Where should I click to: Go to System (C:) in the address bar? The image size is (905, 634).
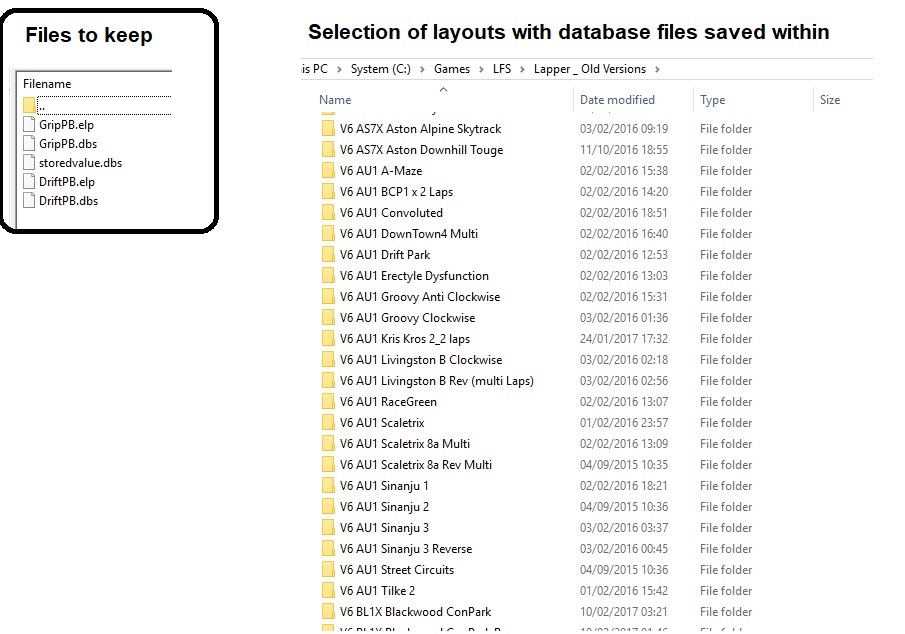[x=382, y=69]
